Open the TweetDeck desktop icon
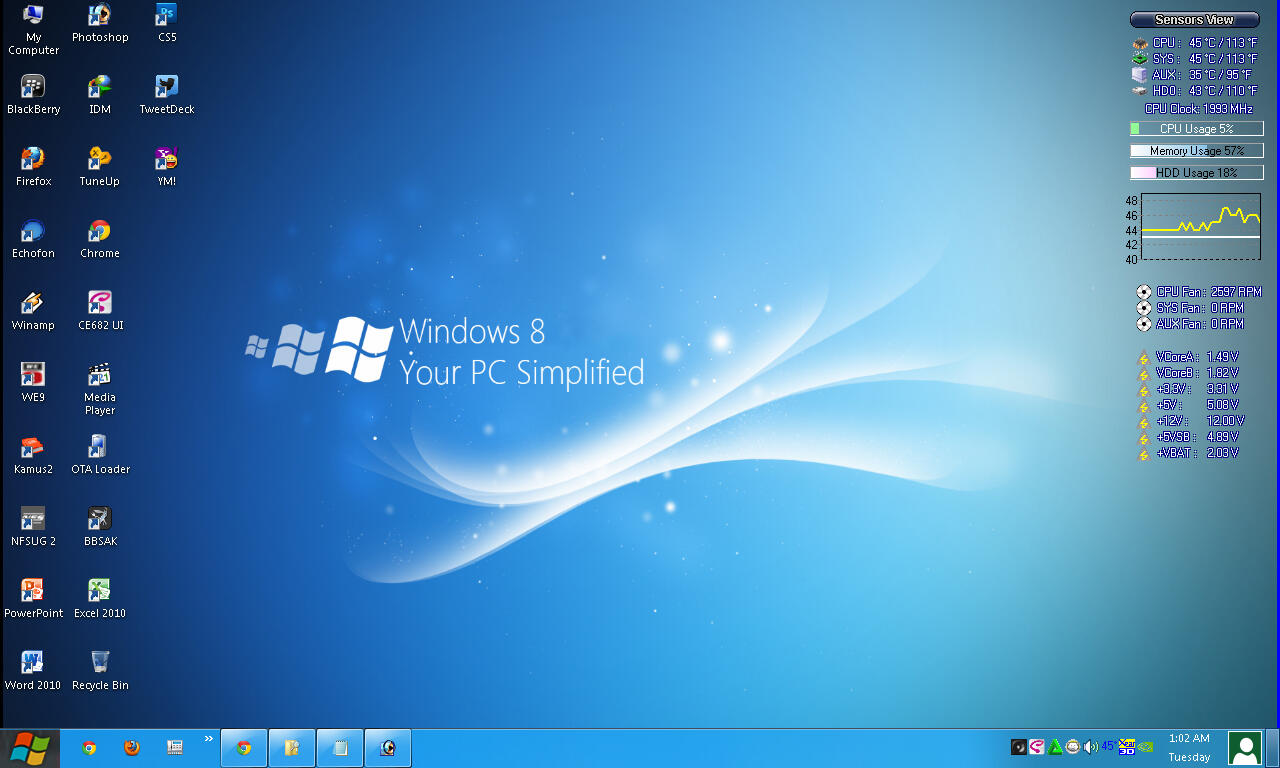 [x=167, y=95]
